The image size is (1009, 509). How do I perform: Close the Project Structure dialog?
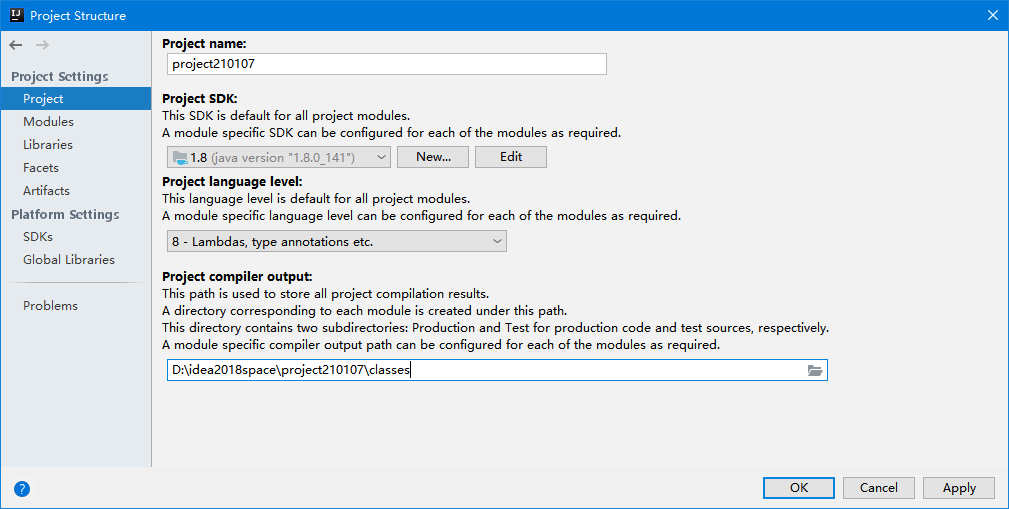pos(993,15)
